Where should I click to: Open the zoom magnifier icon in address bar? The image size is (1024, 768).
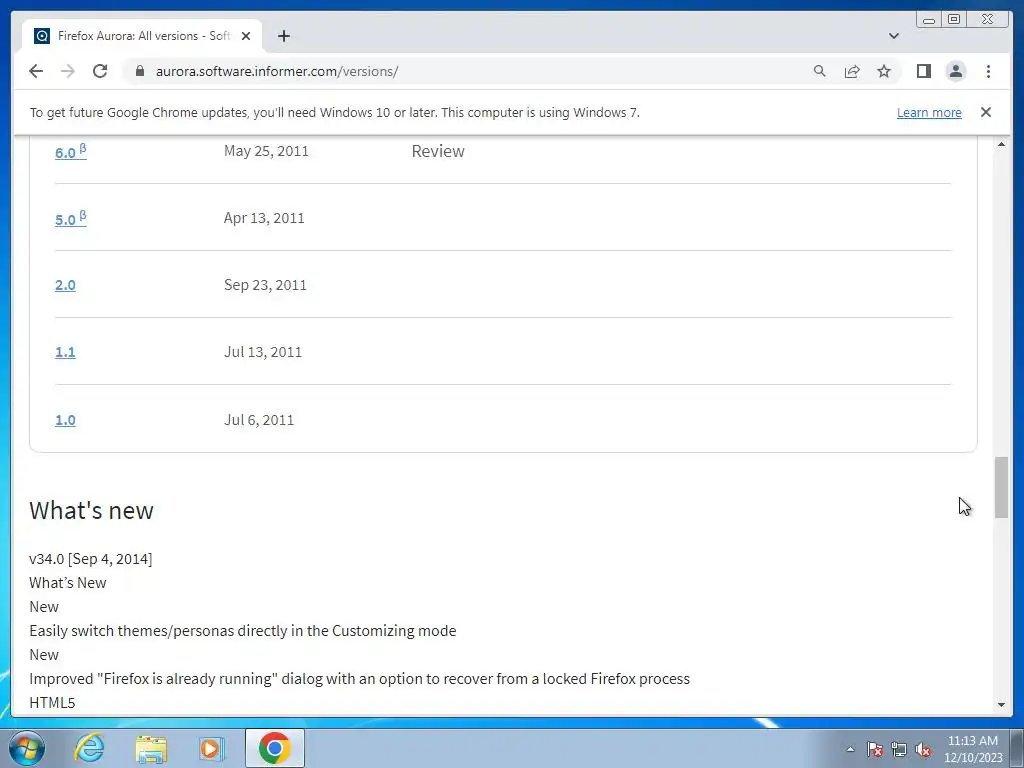coord(820,71)
